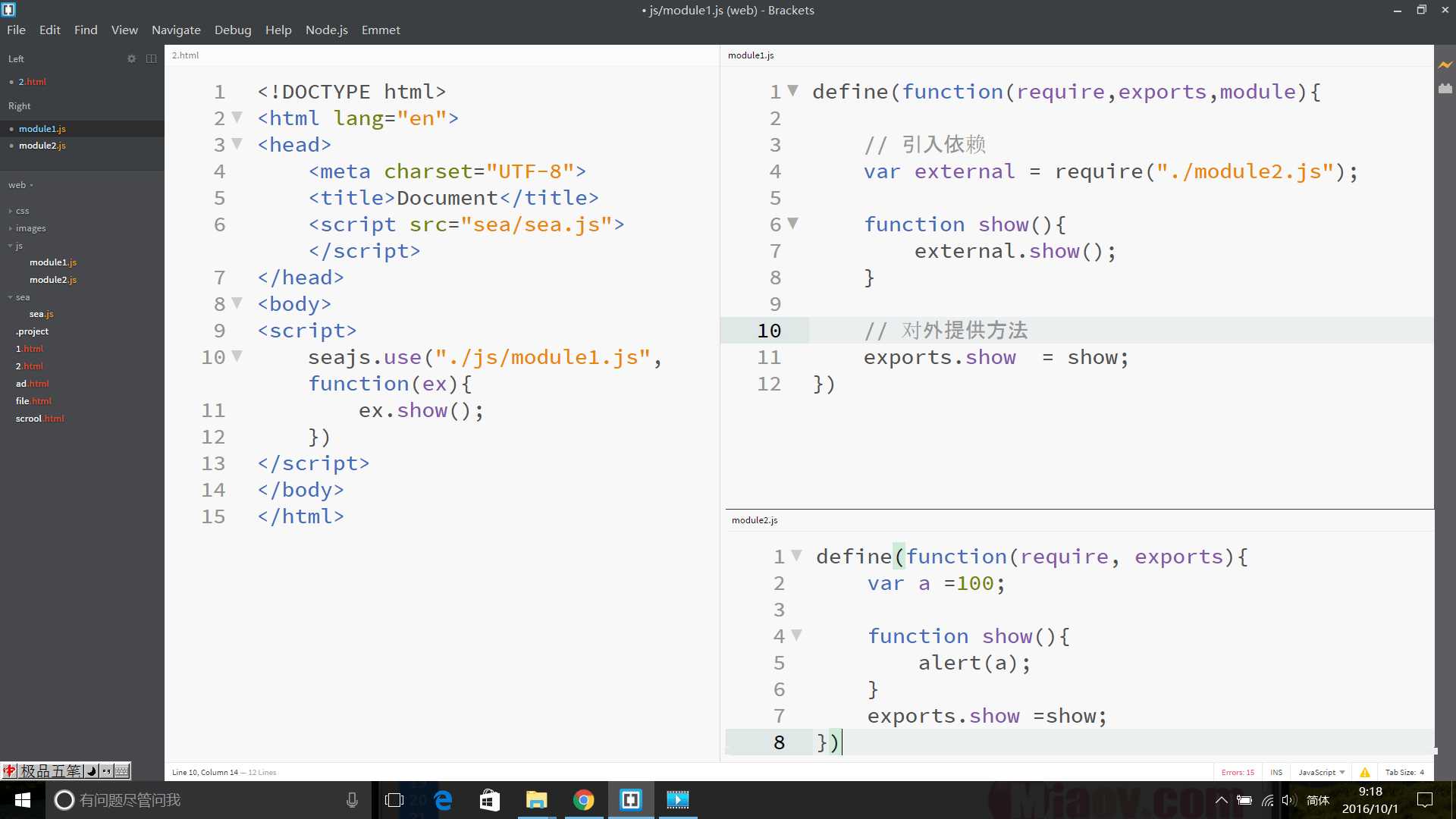
Task: Open Microsoft Edge from the taskbar
Action: coord(443,800)
